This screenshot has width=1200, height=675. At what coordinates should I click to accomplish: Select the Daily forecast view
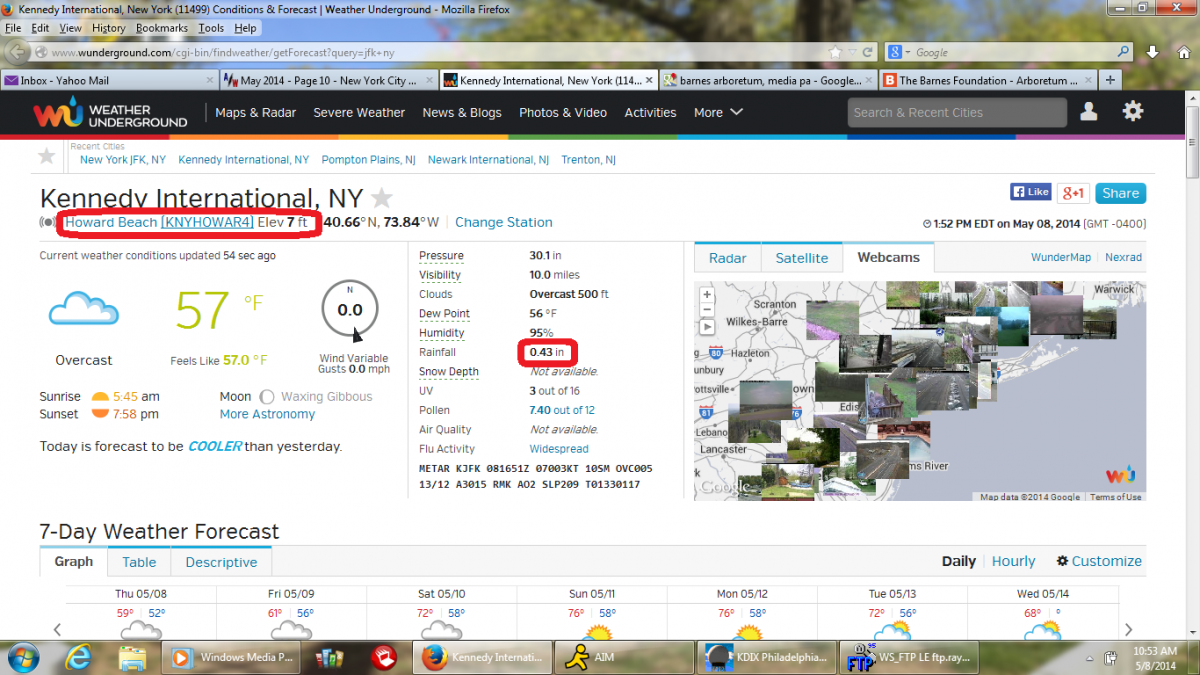coord(958,562)
